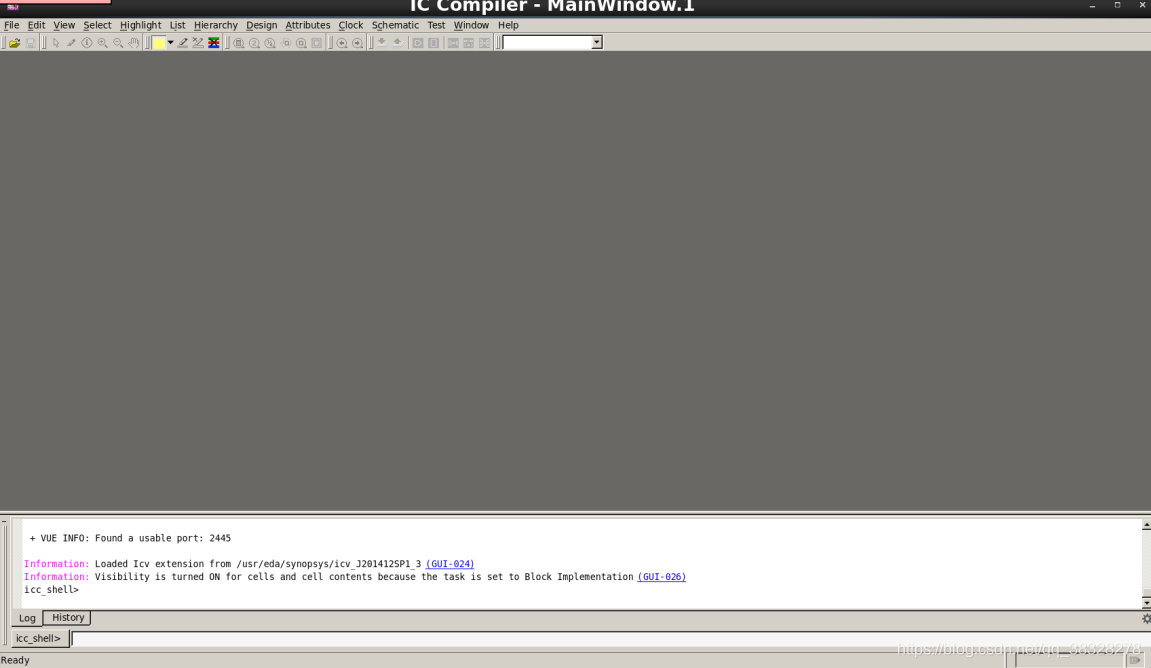Open the GUI-024 message link
Image resolution: width=1151 pixels, height=668 pixels.
[x=450, y=564]
